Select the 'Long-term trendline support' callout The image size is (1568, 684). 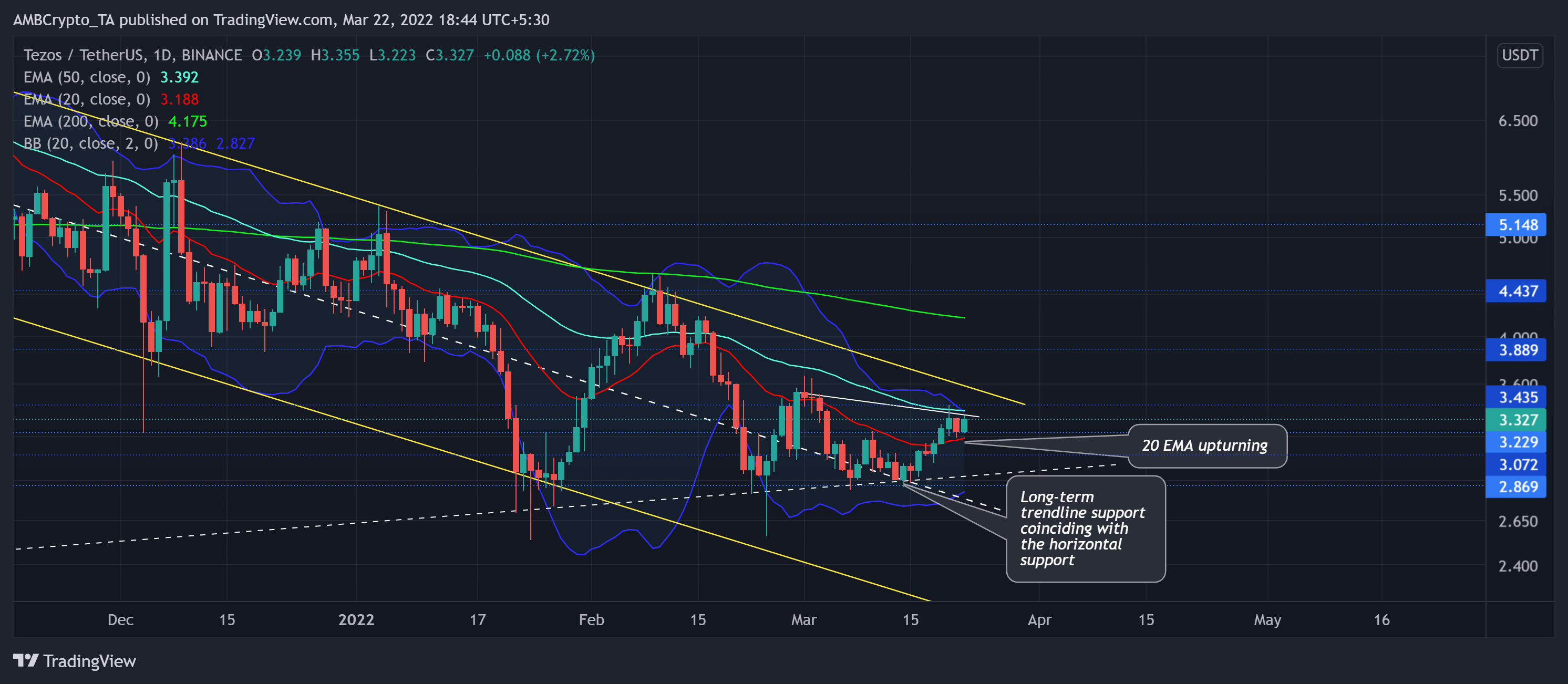point(1085,529)
